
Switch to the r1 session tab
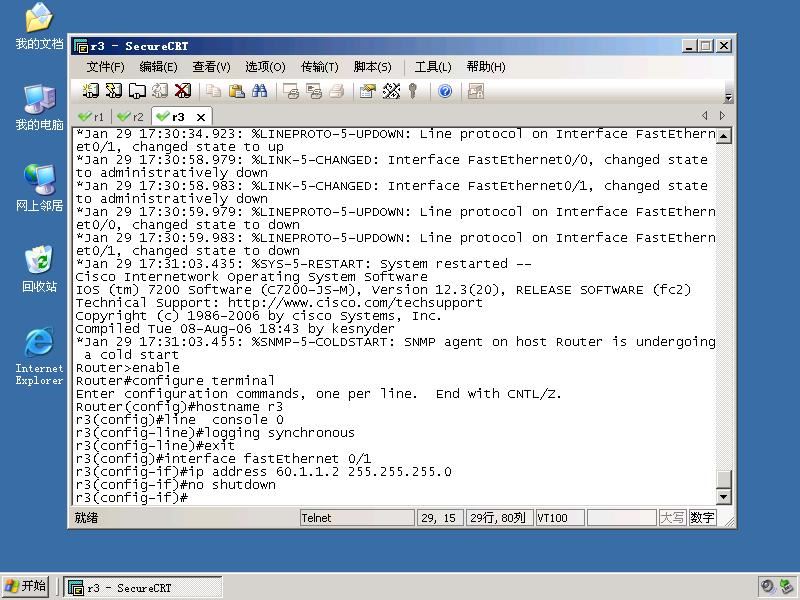click(92, 117)
